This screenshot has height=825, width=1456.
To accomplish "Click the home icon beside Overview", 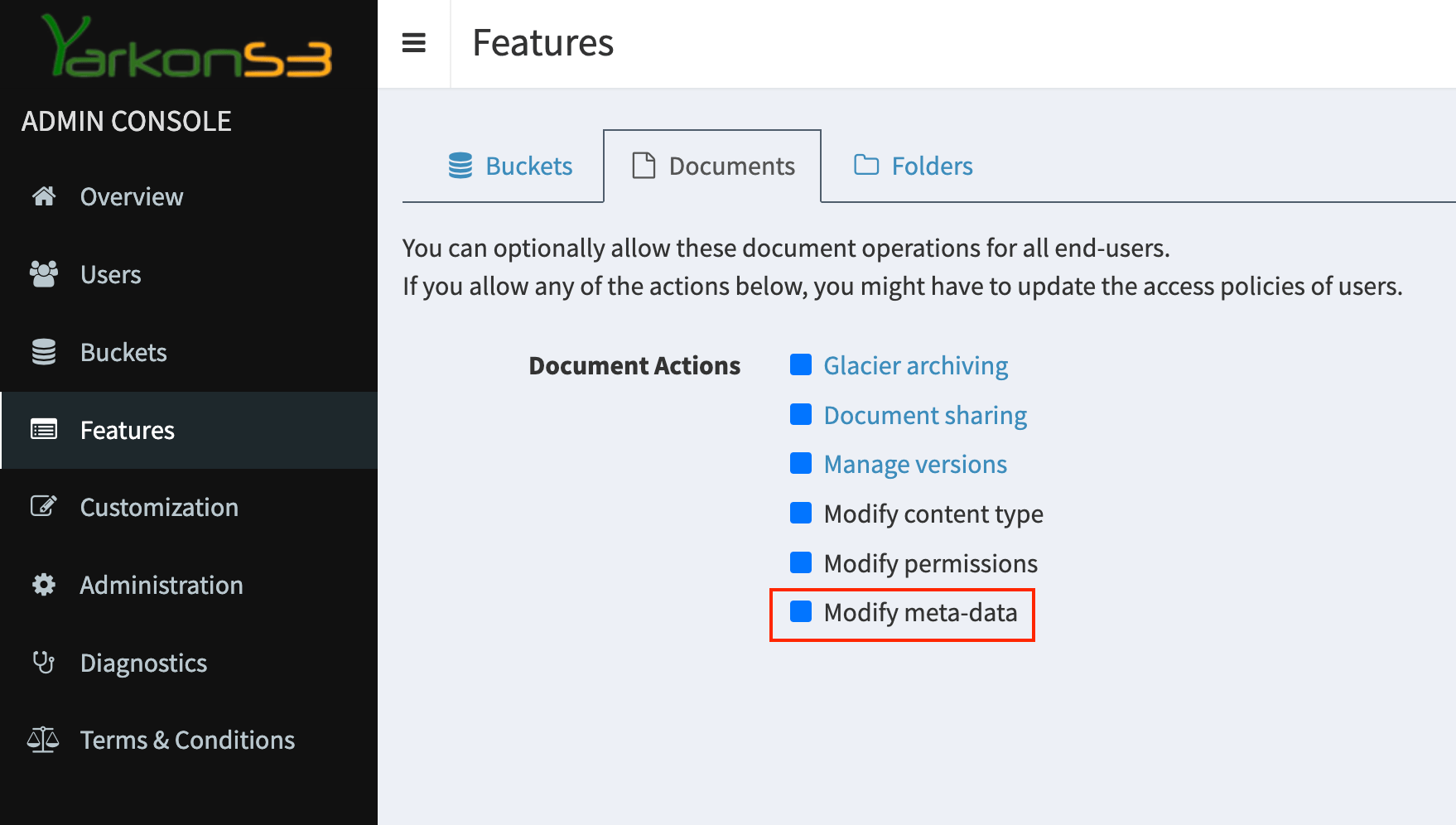I will (44, 196).
